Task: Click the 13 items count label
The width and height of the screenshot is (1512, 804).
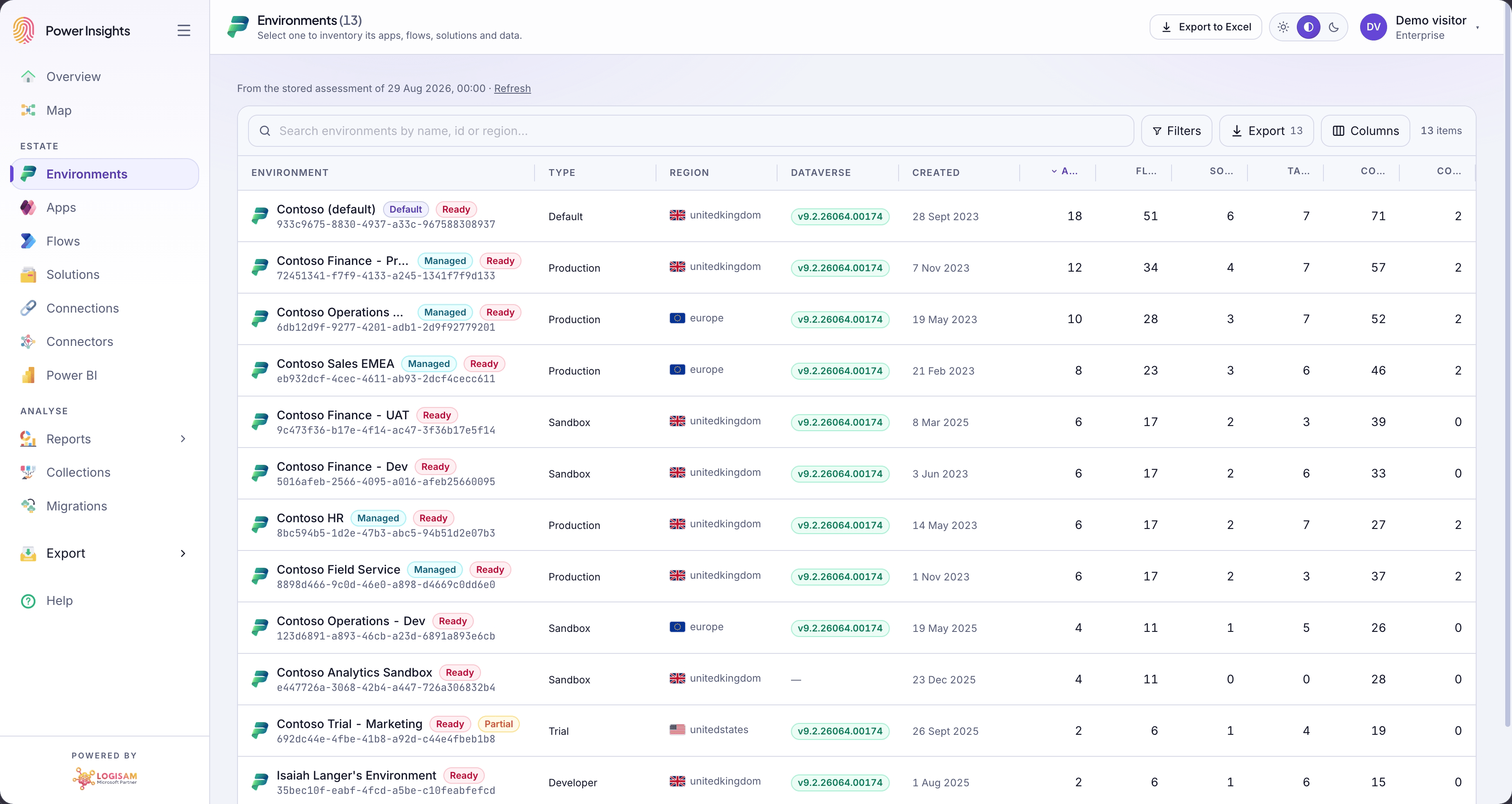Action: [x=1441, y=131]
